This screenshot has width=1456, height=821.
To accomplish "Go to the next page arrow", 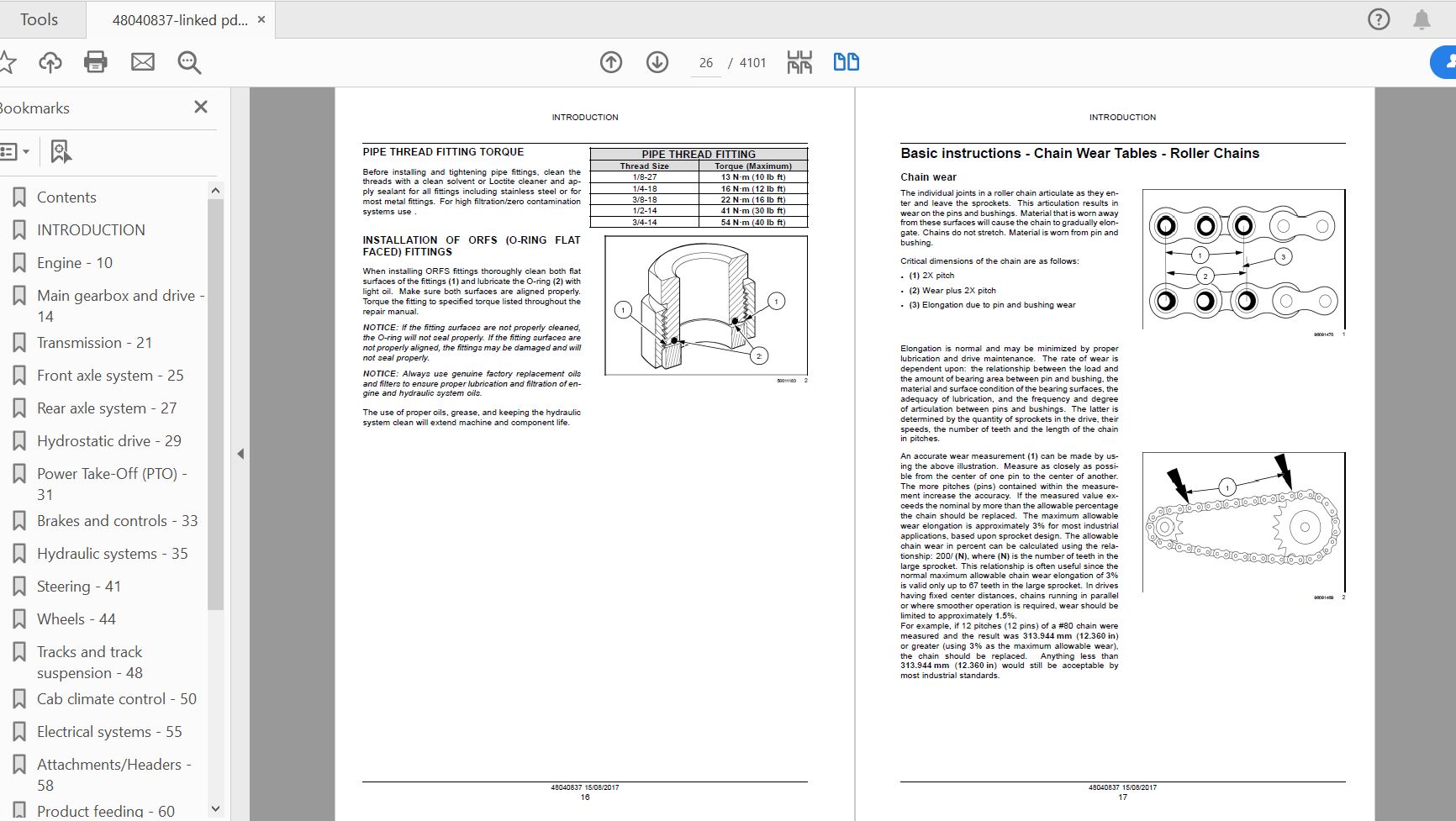I will pyautogui.click(x=657, y=62).
